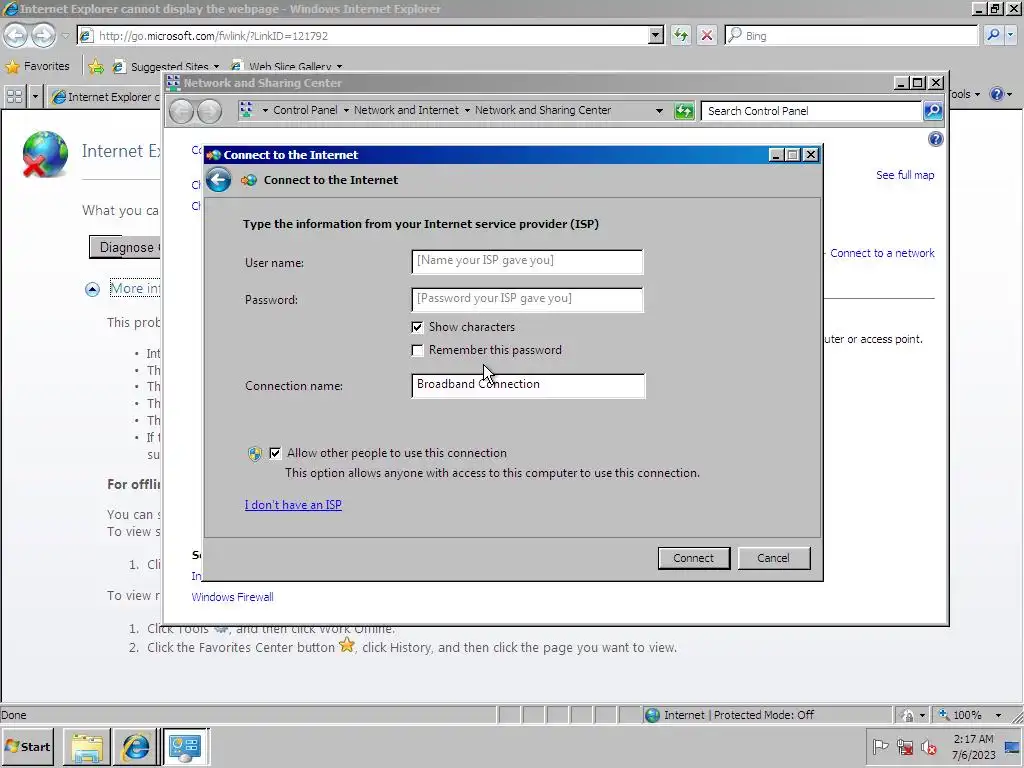The height and width of the screenshot is (768, 1024).
Task: Click the Network and Sharing Center taskbar icon
Action: coord(185,746)
